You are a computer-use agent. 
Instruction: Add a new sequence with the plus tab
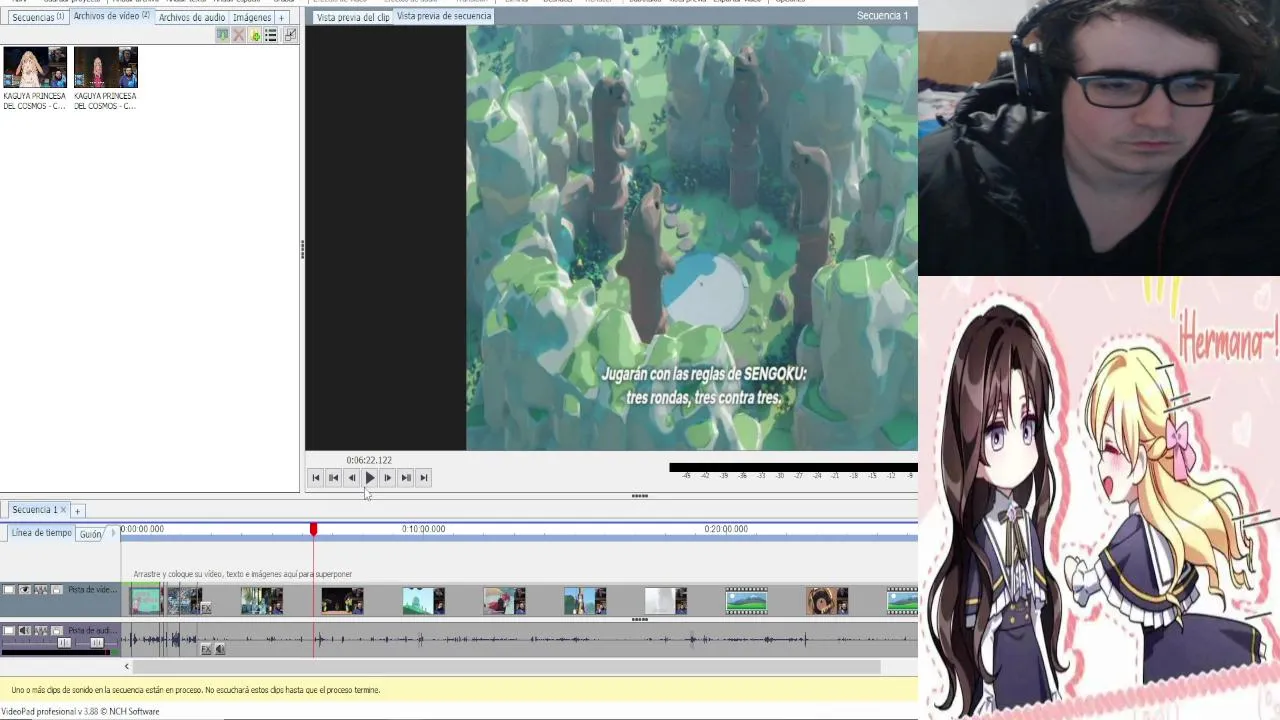click(77, 510)
